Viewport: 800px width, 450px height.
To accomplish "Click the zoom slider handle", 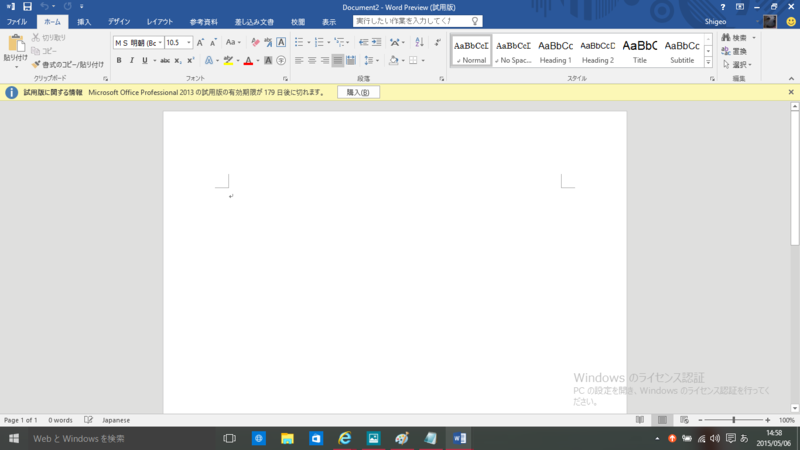I will coord(734,420).
